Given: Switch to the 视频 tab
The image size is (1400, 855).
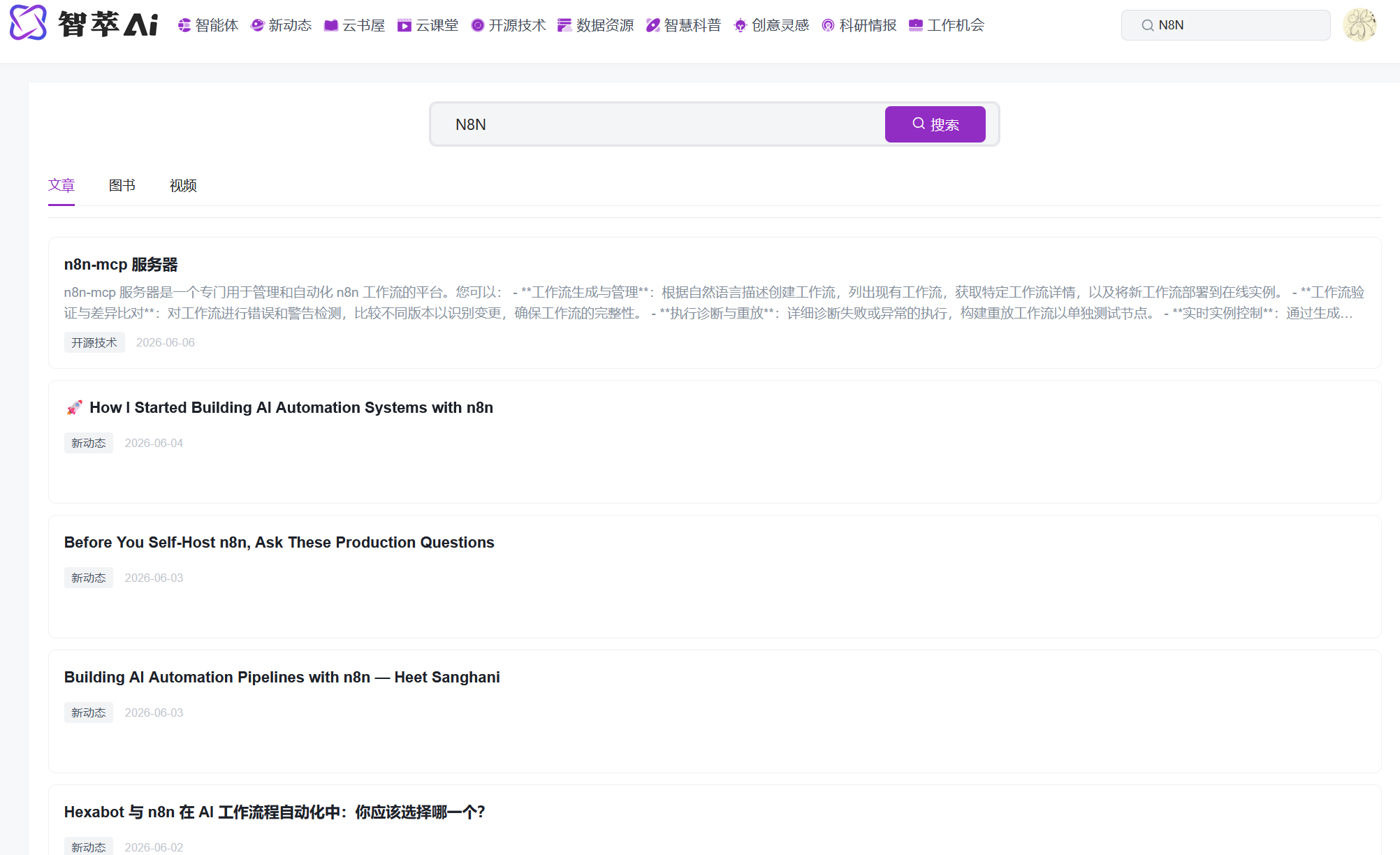Looking at the screenshot, I should coord(183,185).
